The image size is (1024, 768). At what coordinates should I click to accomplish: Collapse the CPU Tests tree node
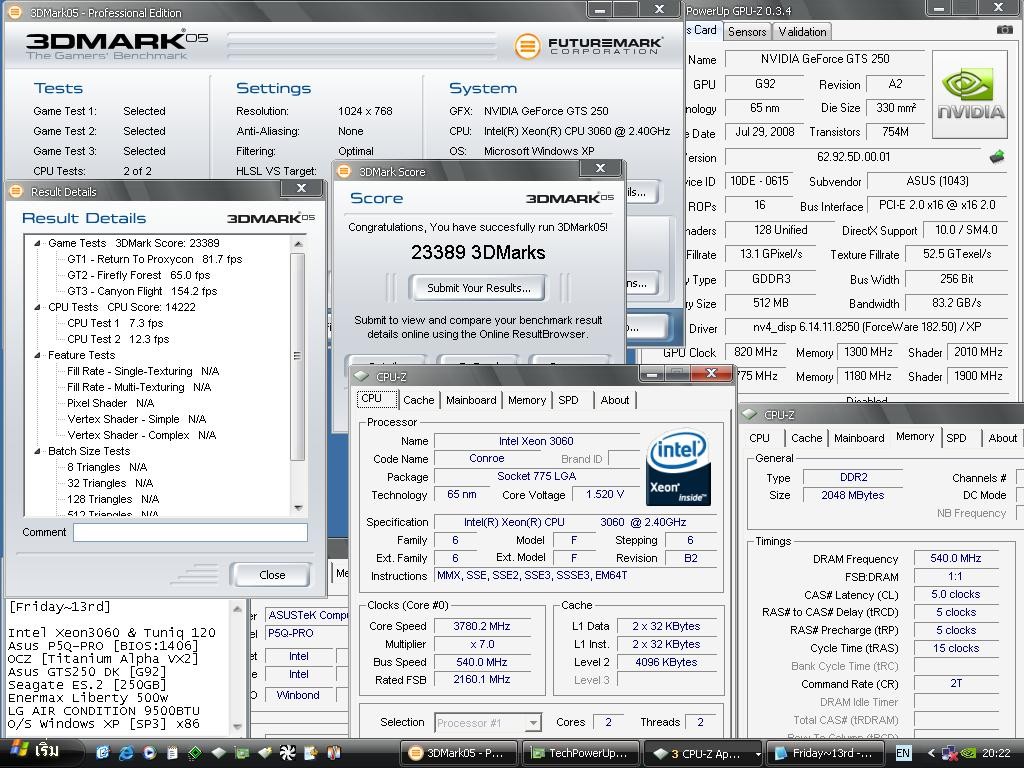coord(38,307)
